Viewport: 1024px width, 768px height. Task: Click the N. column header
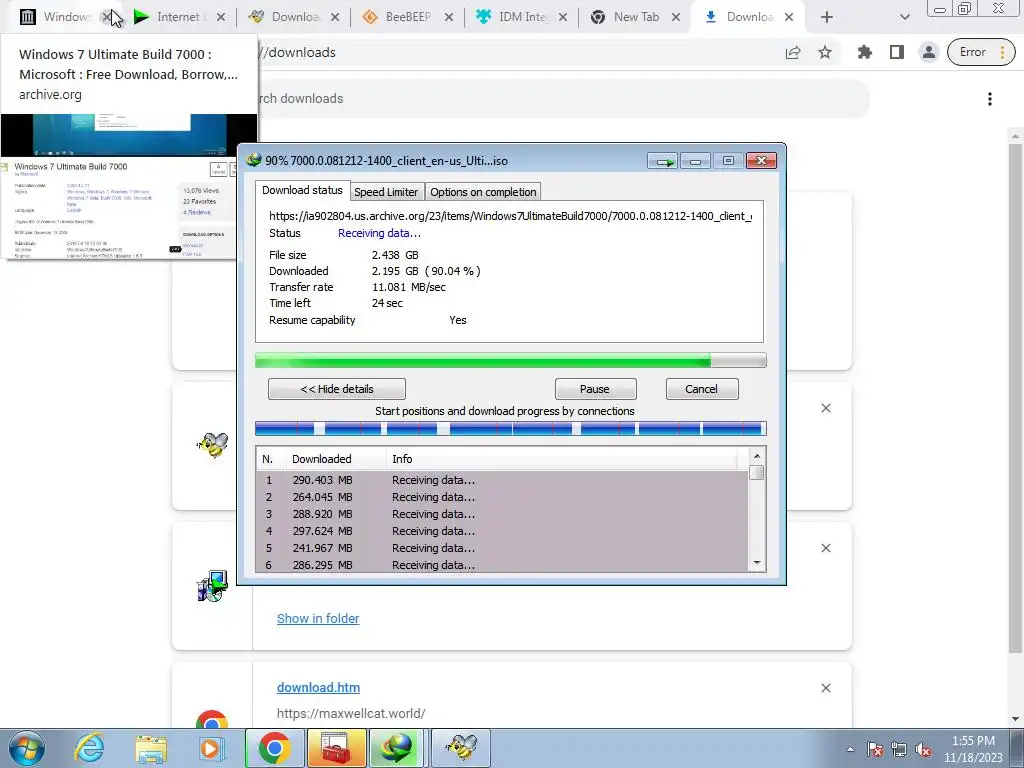tap(270, 459)
